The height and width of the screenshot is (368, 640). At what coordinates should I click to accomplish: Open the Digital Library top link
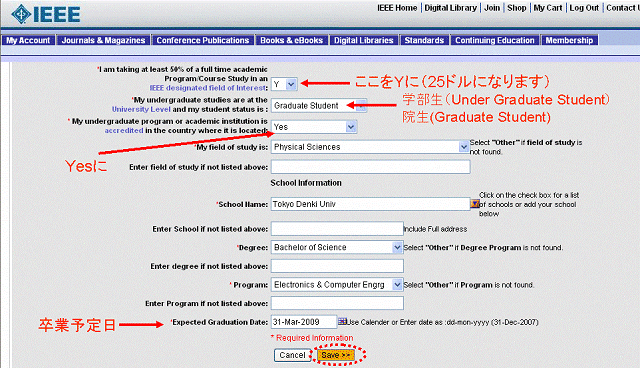[x=451, y=8]
